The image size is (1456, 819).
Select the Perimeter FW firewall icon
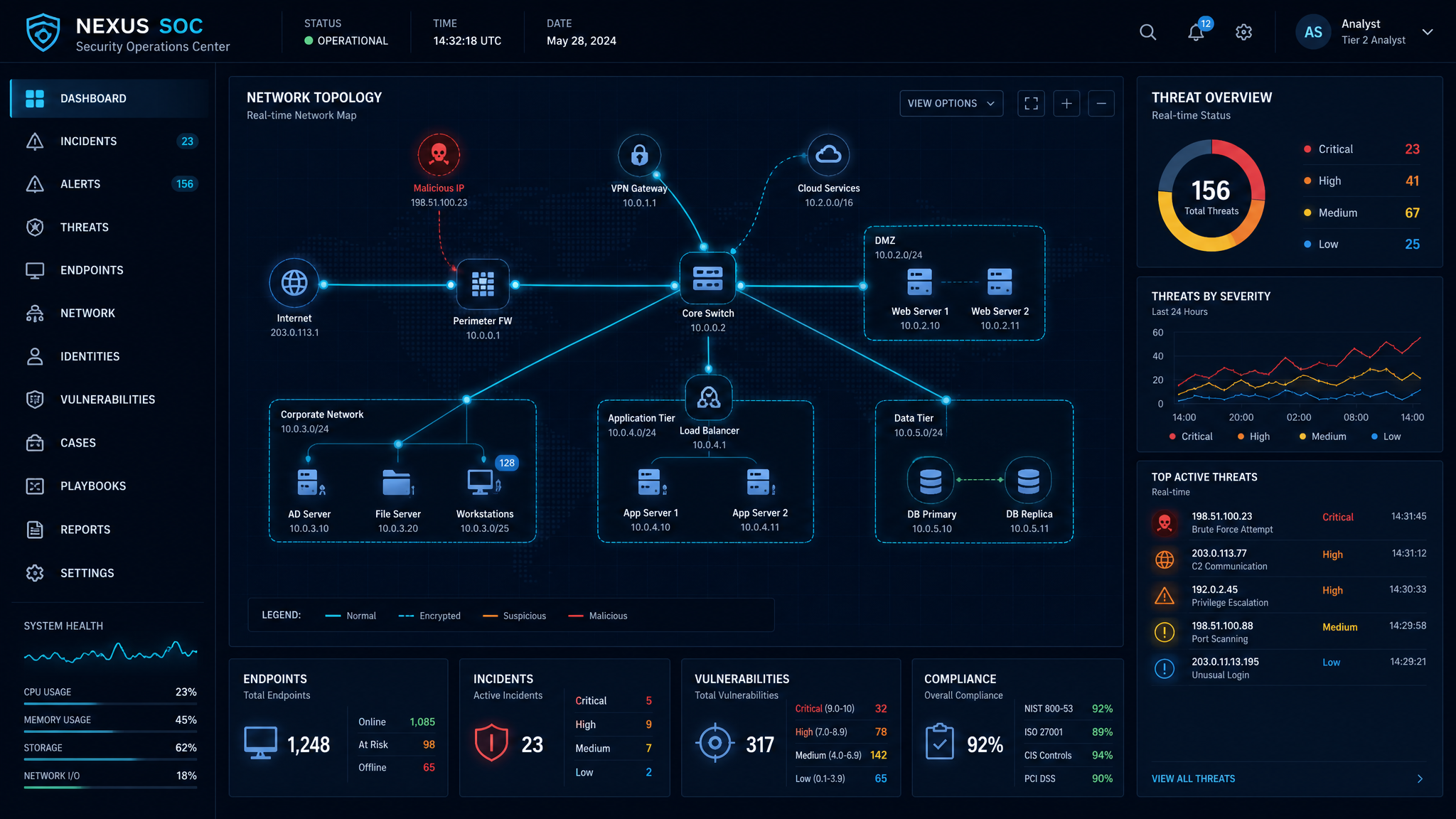(x=483, y=284)
